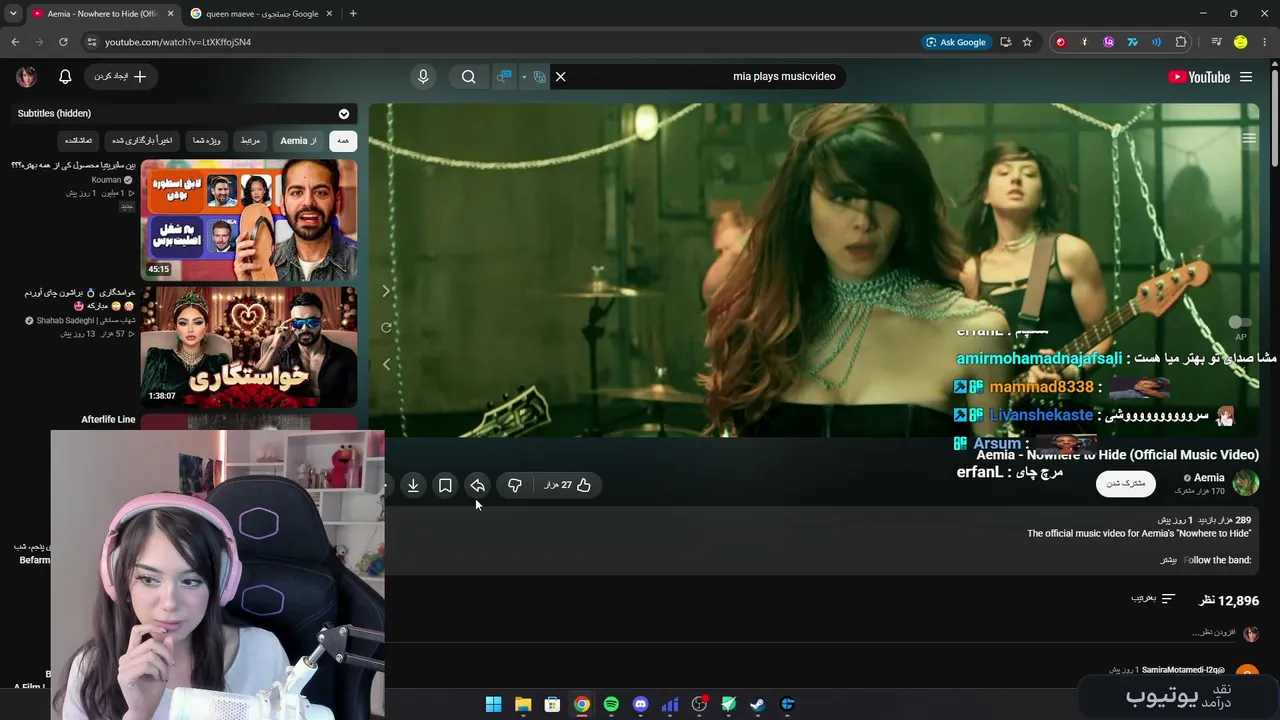Viewport: 1280px width, 720px height.
Task: Close the Aemia YouTube tab
Action: pos(171,14)
